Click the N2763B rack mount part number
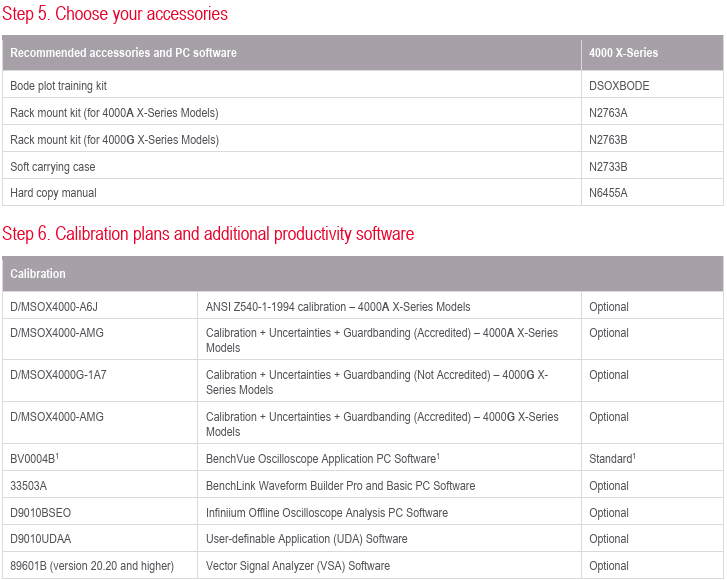The image size is (727, 580). coord(608,140)
